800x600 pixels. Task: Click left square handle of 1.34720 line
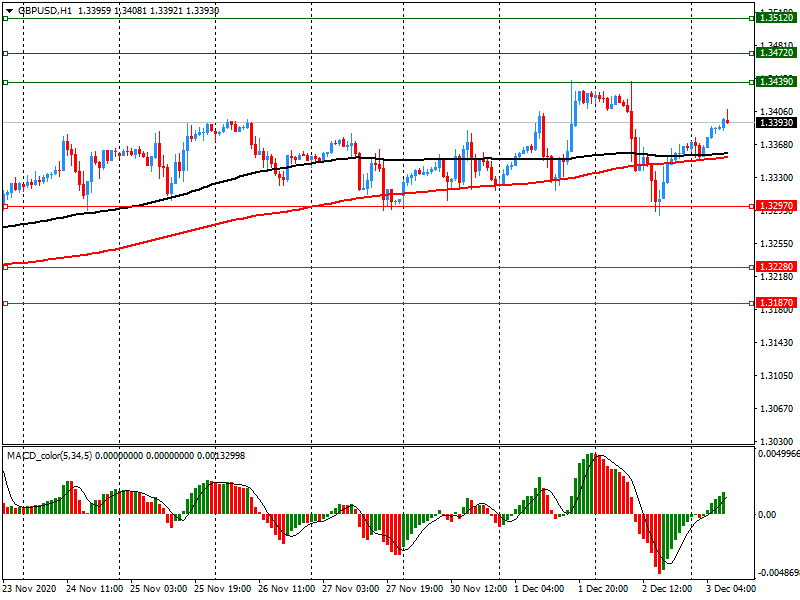5,53
